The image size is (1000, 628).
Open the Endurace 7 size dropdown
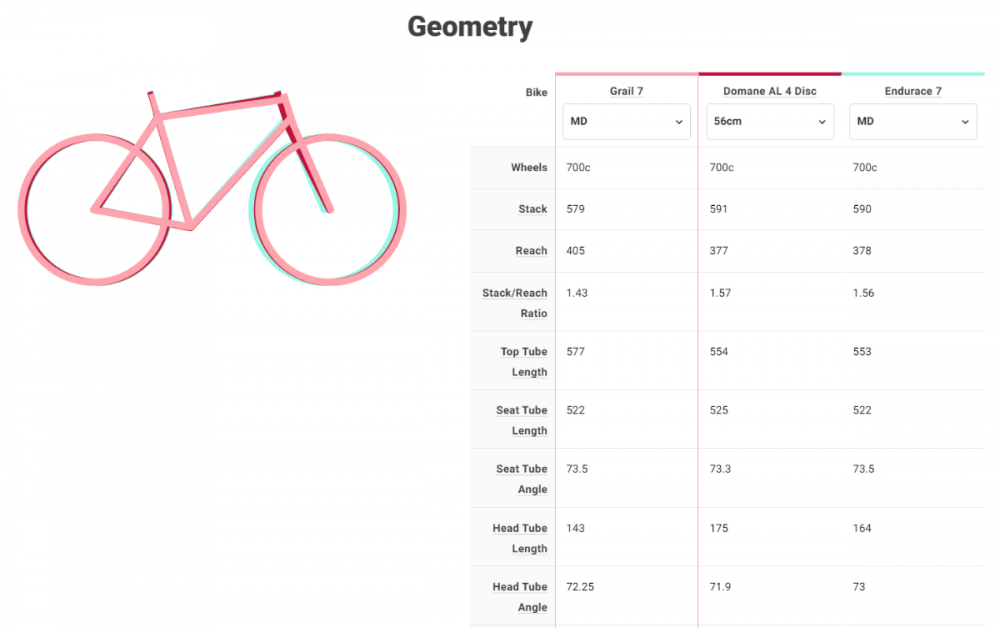pos(913,122)
